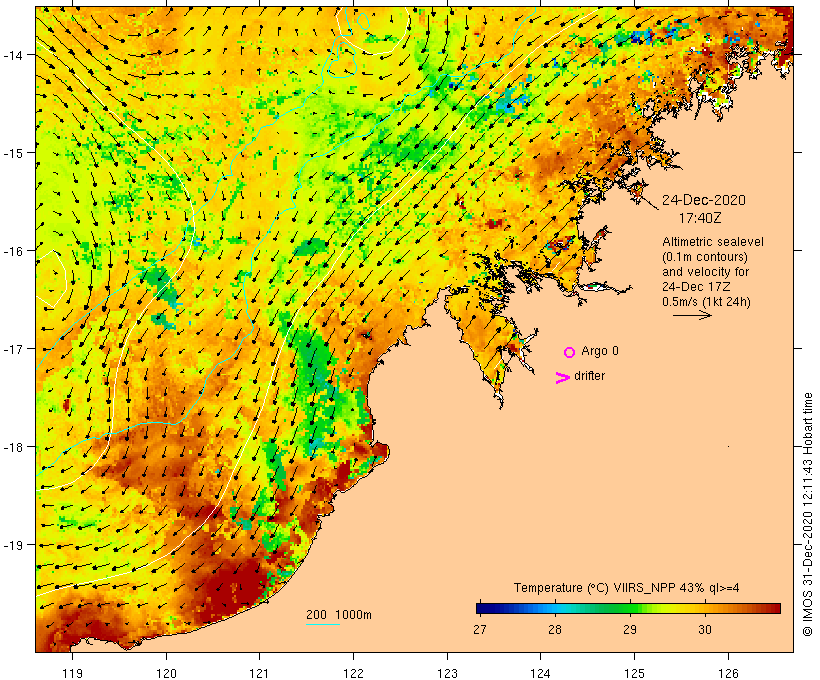Click the latitude label -15
Viewport: 820px width, 680px height.
coord(13,153)
